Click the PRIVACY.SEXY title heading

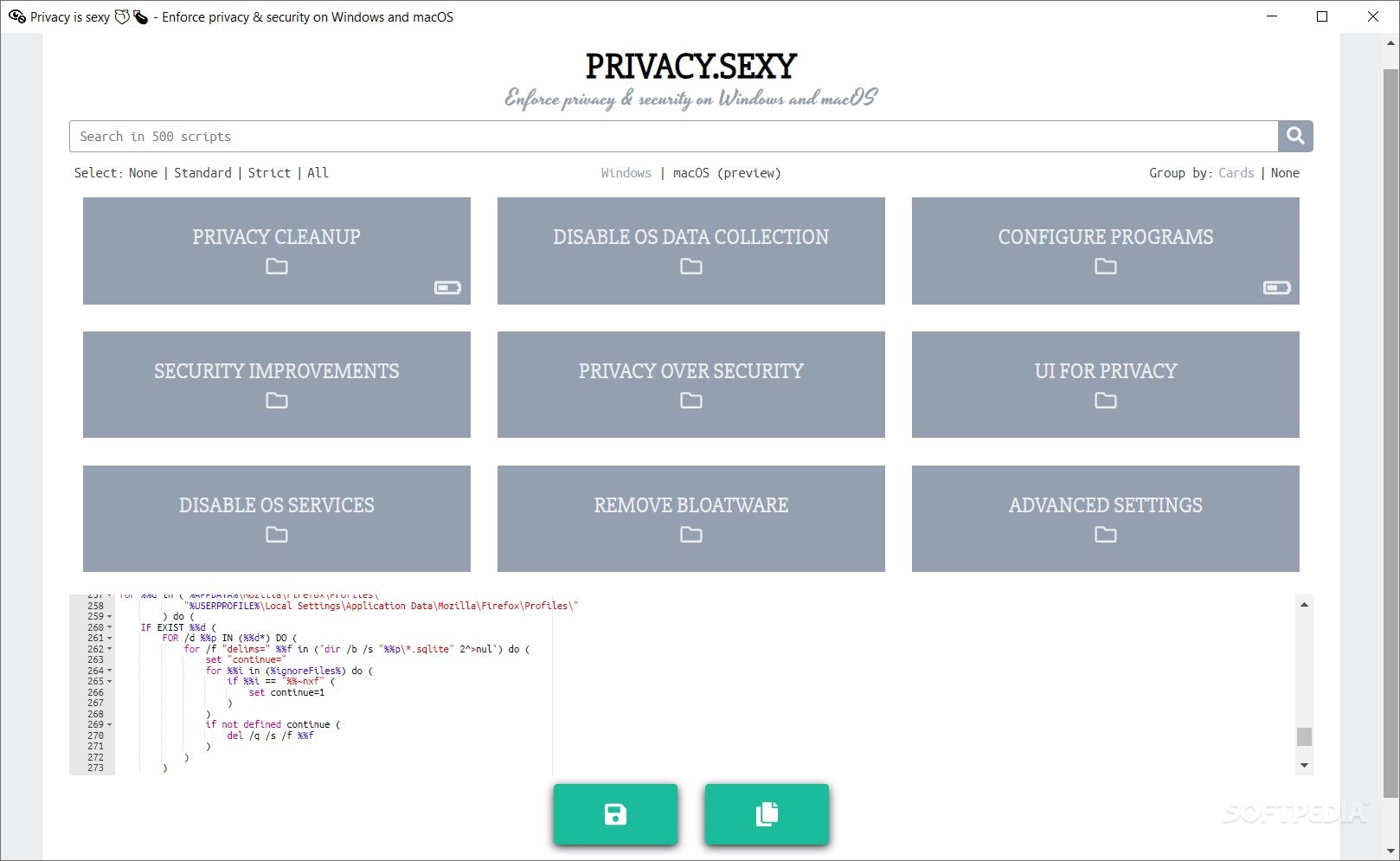(x=691, y=66)
